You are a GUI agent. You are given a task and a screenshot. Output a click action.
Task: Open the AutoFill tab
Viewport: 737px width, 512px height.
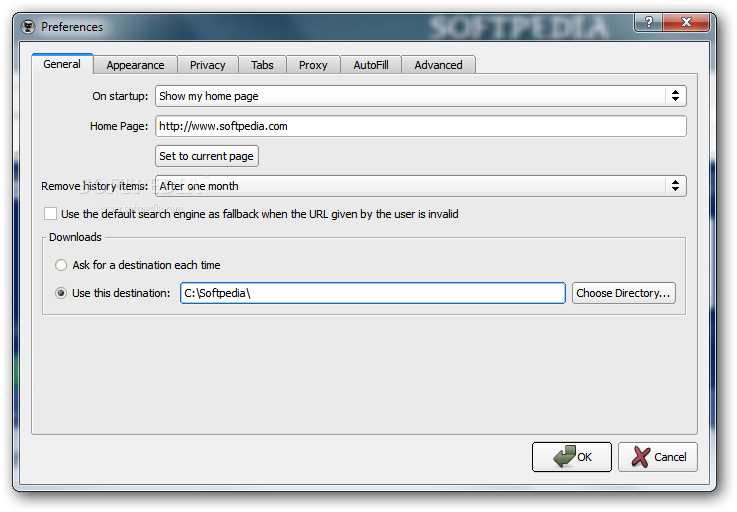[371, 65]
